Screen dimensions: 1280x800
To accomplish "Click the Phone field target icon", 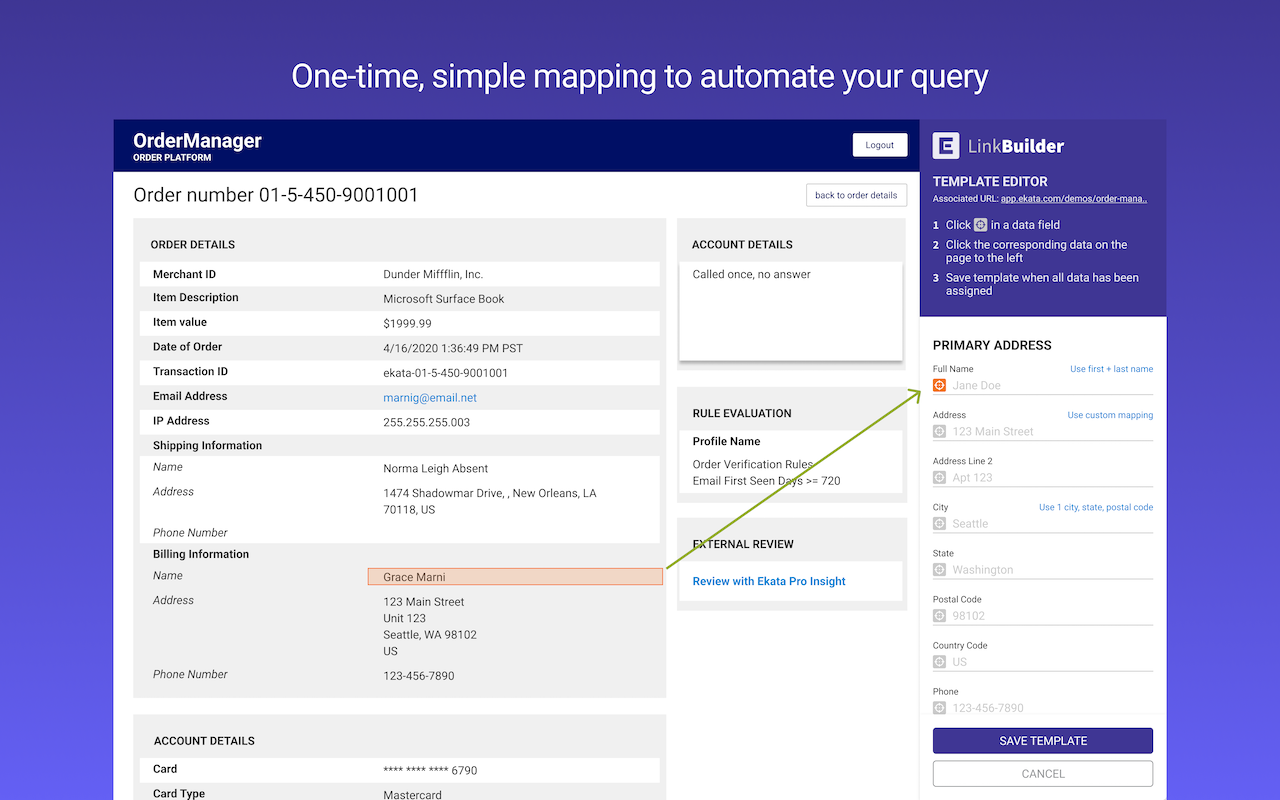I will coord(939,707).
